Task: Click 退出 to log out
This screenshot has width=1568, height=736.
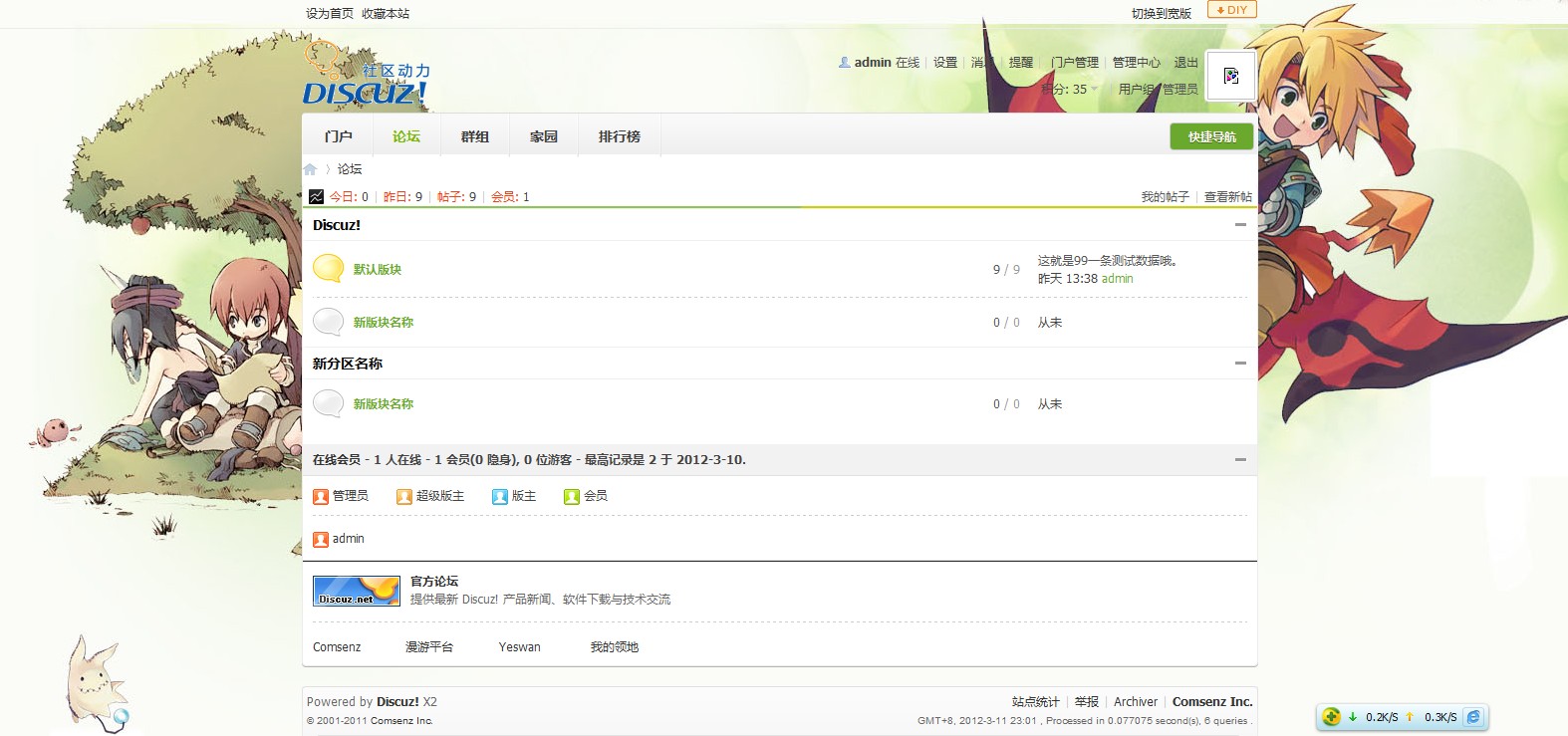Action: coord(1186,62)
